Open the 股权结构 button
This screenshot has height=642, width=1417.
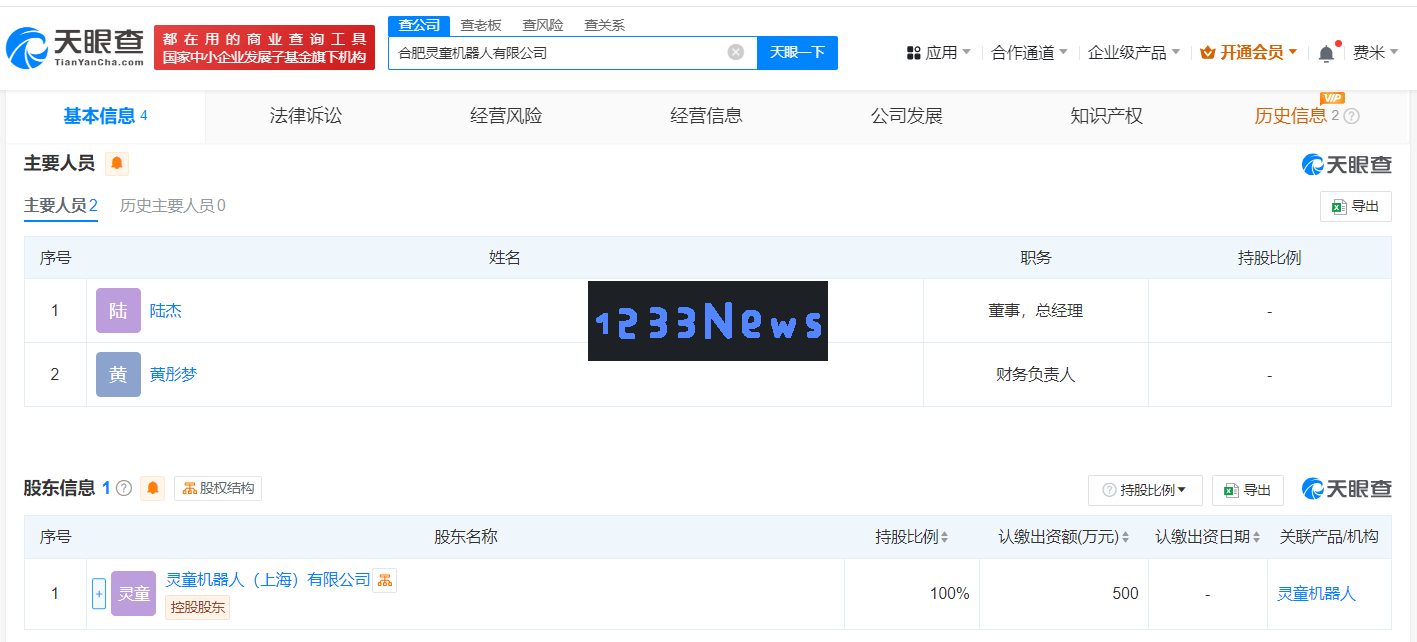218,488
